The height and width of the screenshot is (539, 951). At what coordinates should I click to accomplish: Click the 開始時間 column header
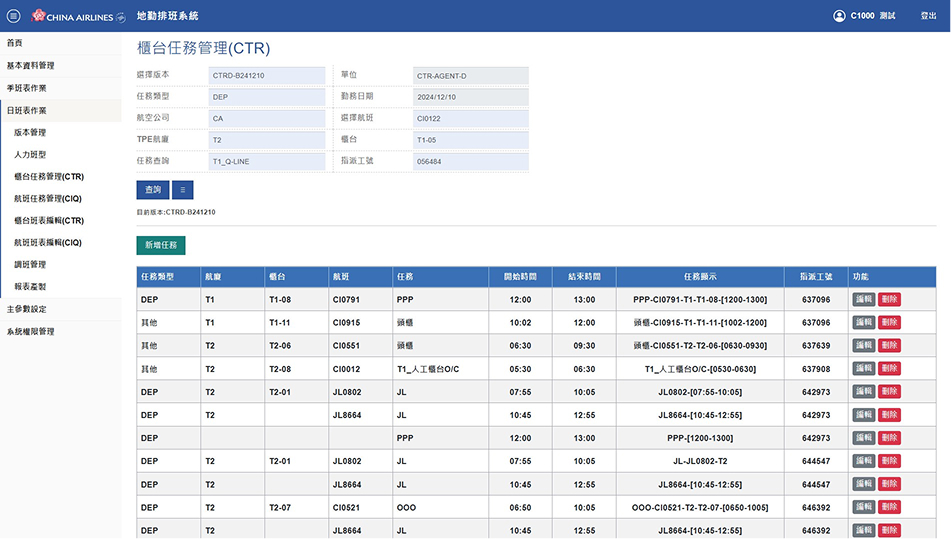[519, 276]
